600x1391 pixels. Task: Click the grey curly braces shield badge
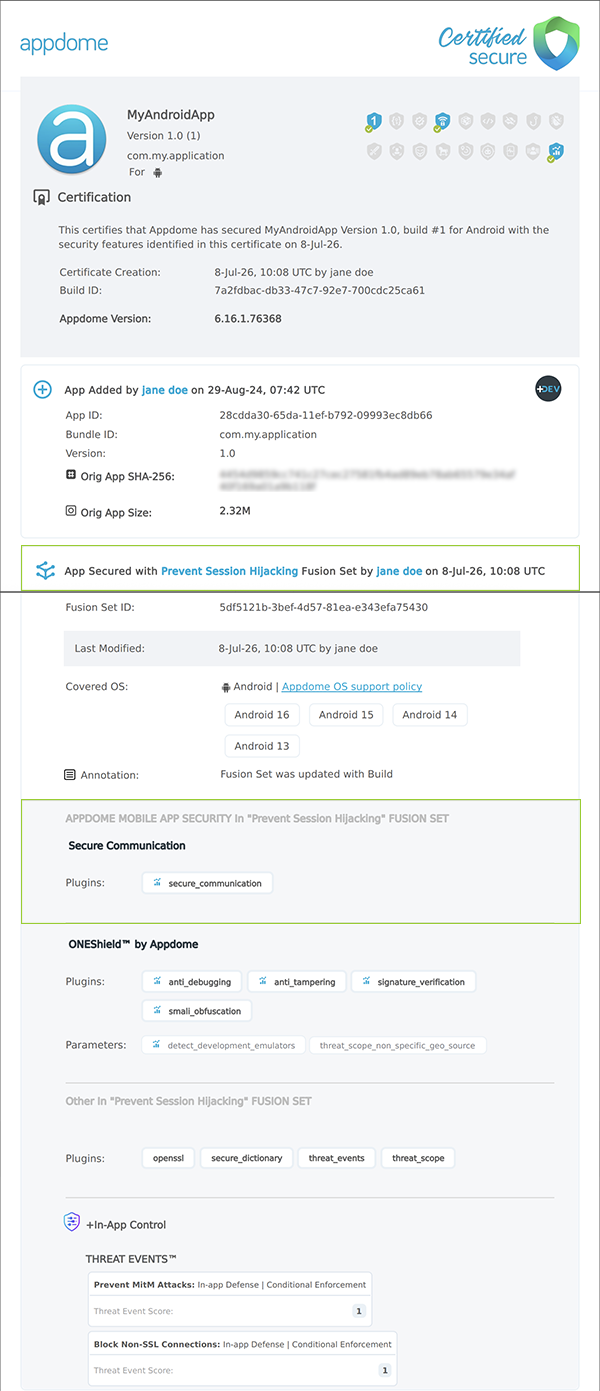click(397, 121)
